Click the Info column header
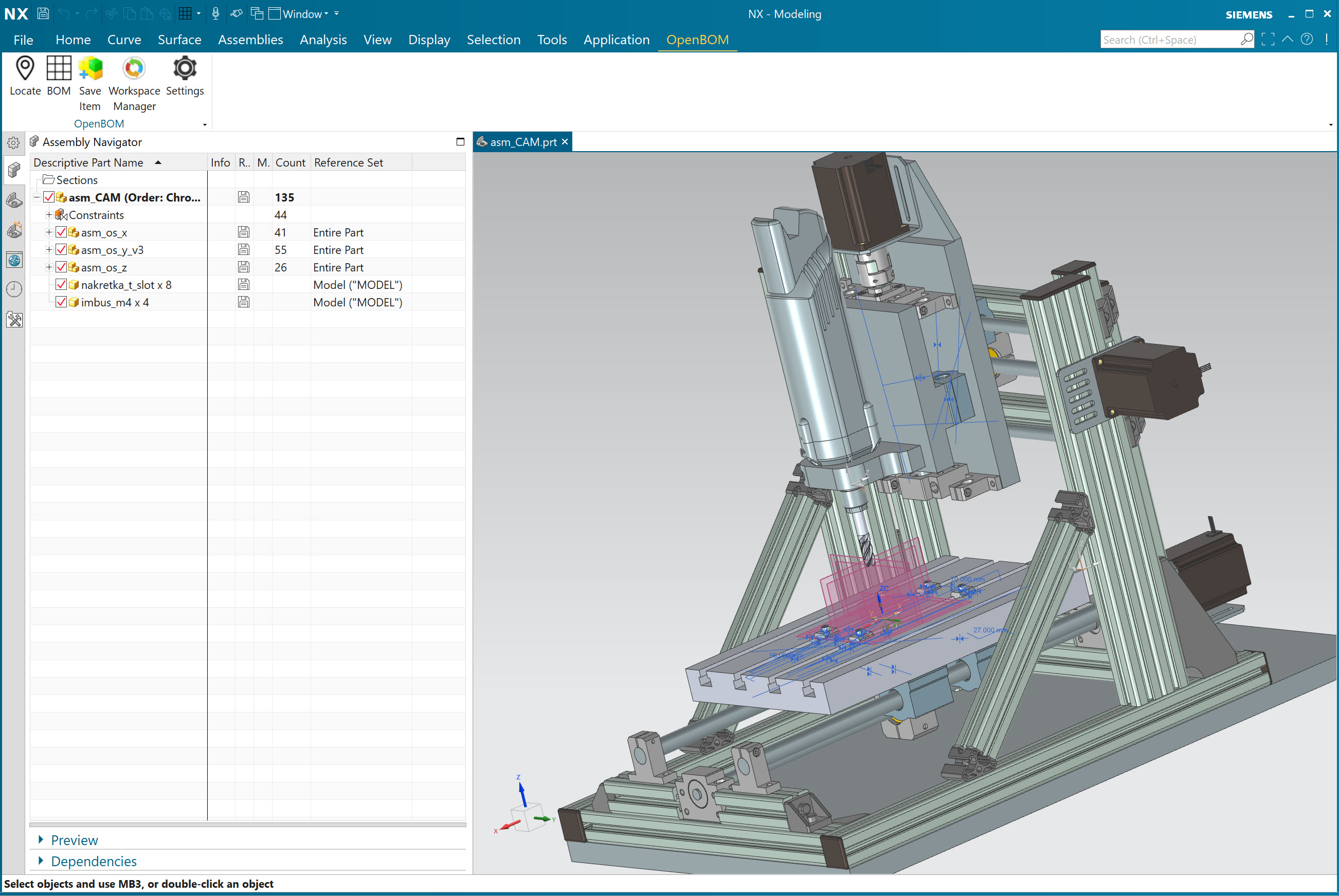The height and width of the screenshot is (896, 1339). [x=221, y=162]
